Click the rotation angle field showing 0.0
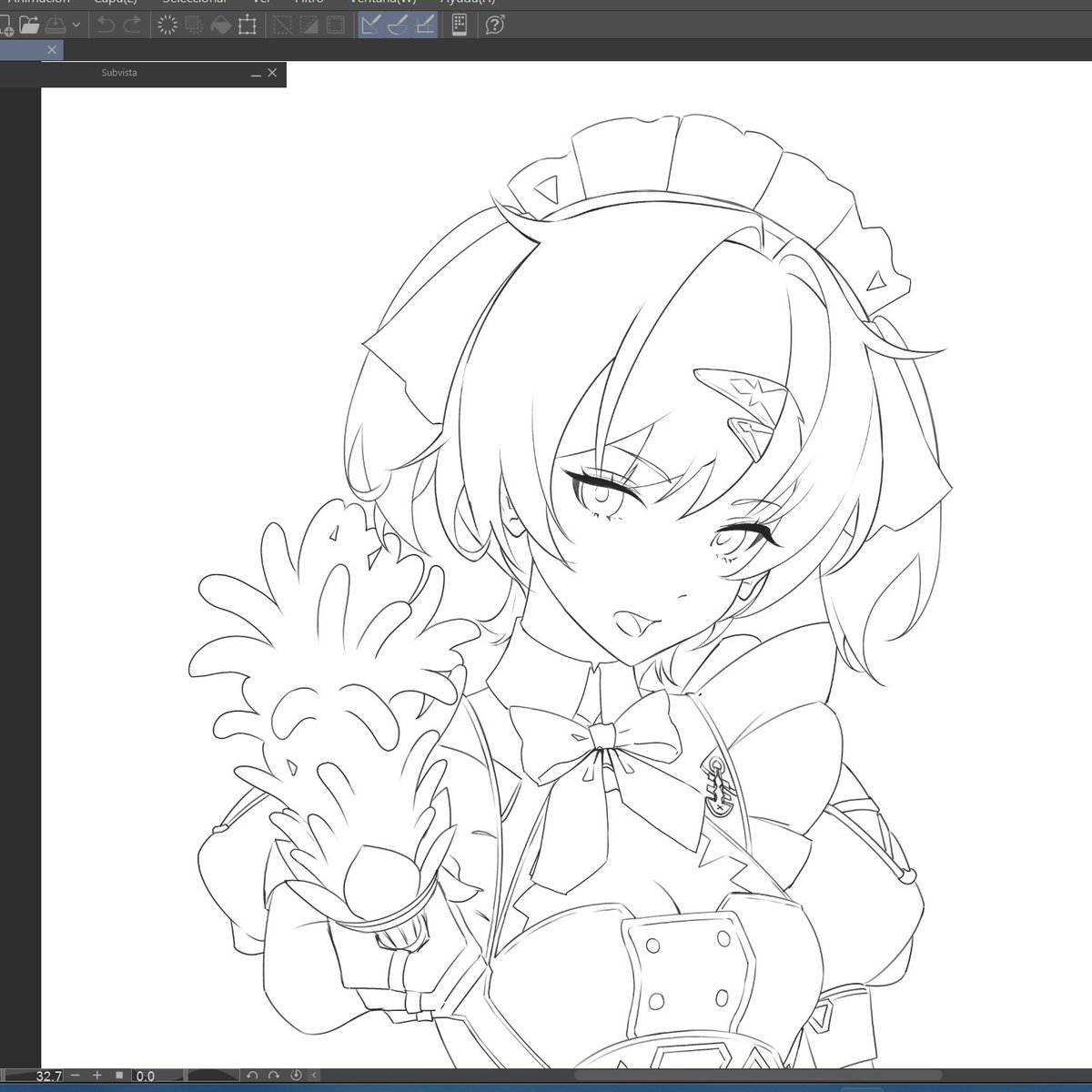 click(x=147, y=1076)
